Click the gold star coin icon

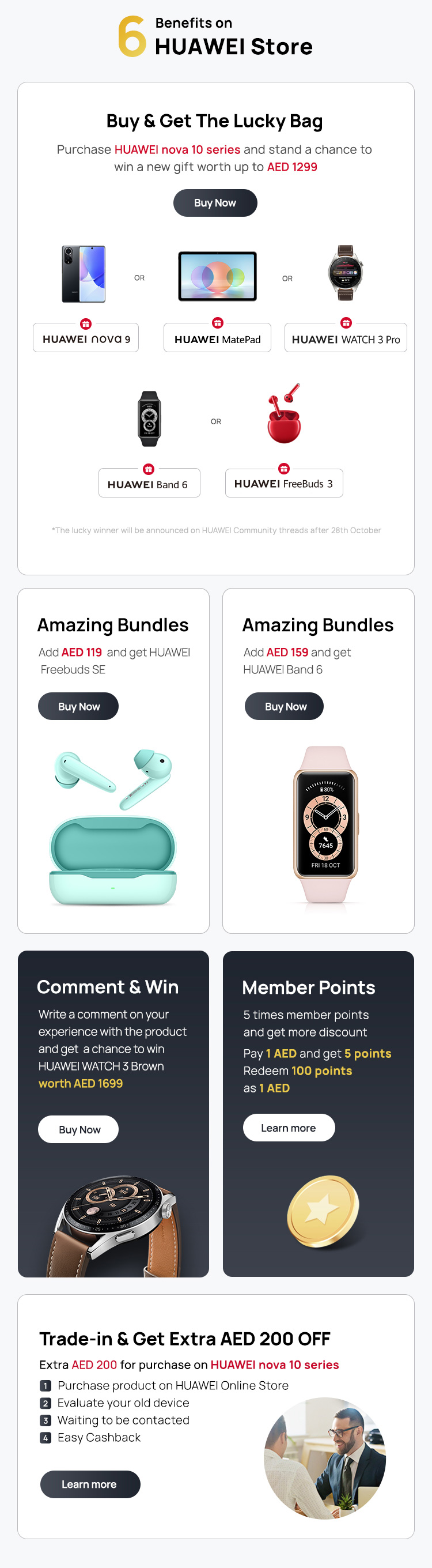323,1210
